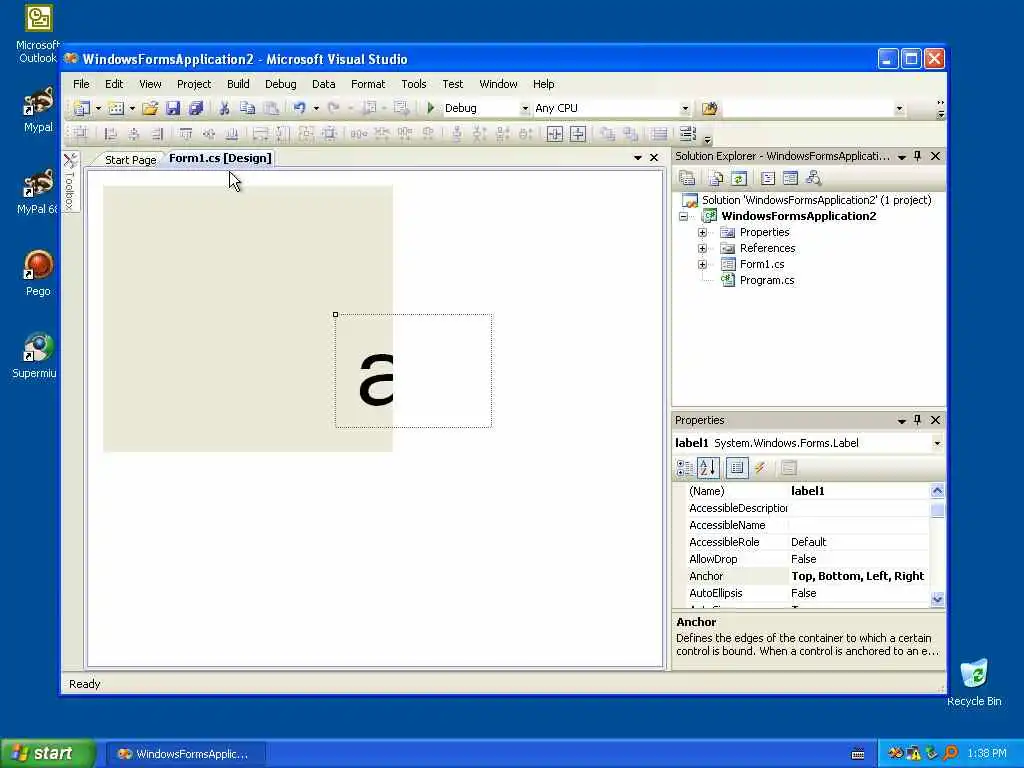Viewport: 1024px width, 768px height.
Task: Click the Center Vertically layout icon
Action: click(578, 134)
